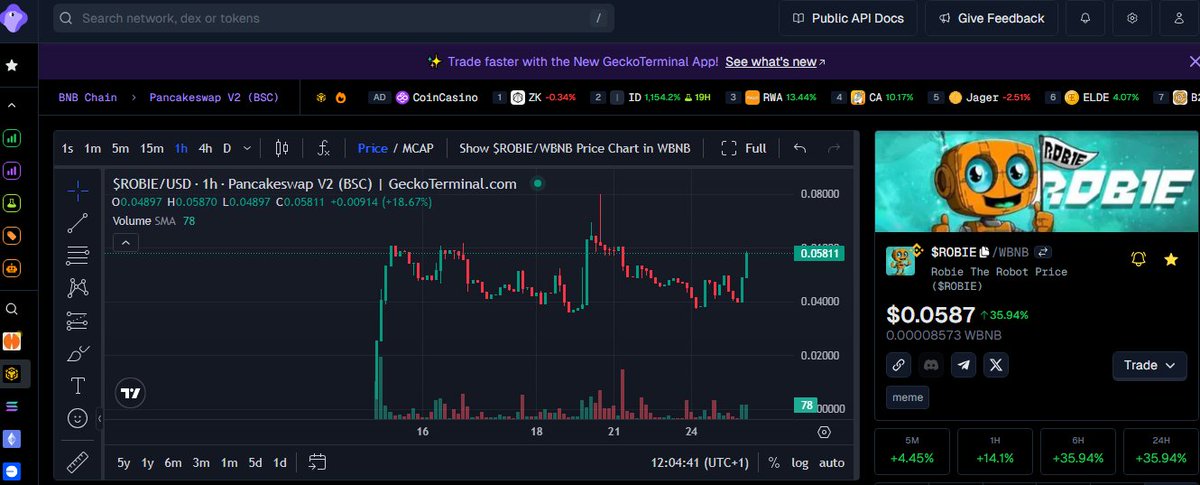Toggle log scale on chart

click(800, 462)
